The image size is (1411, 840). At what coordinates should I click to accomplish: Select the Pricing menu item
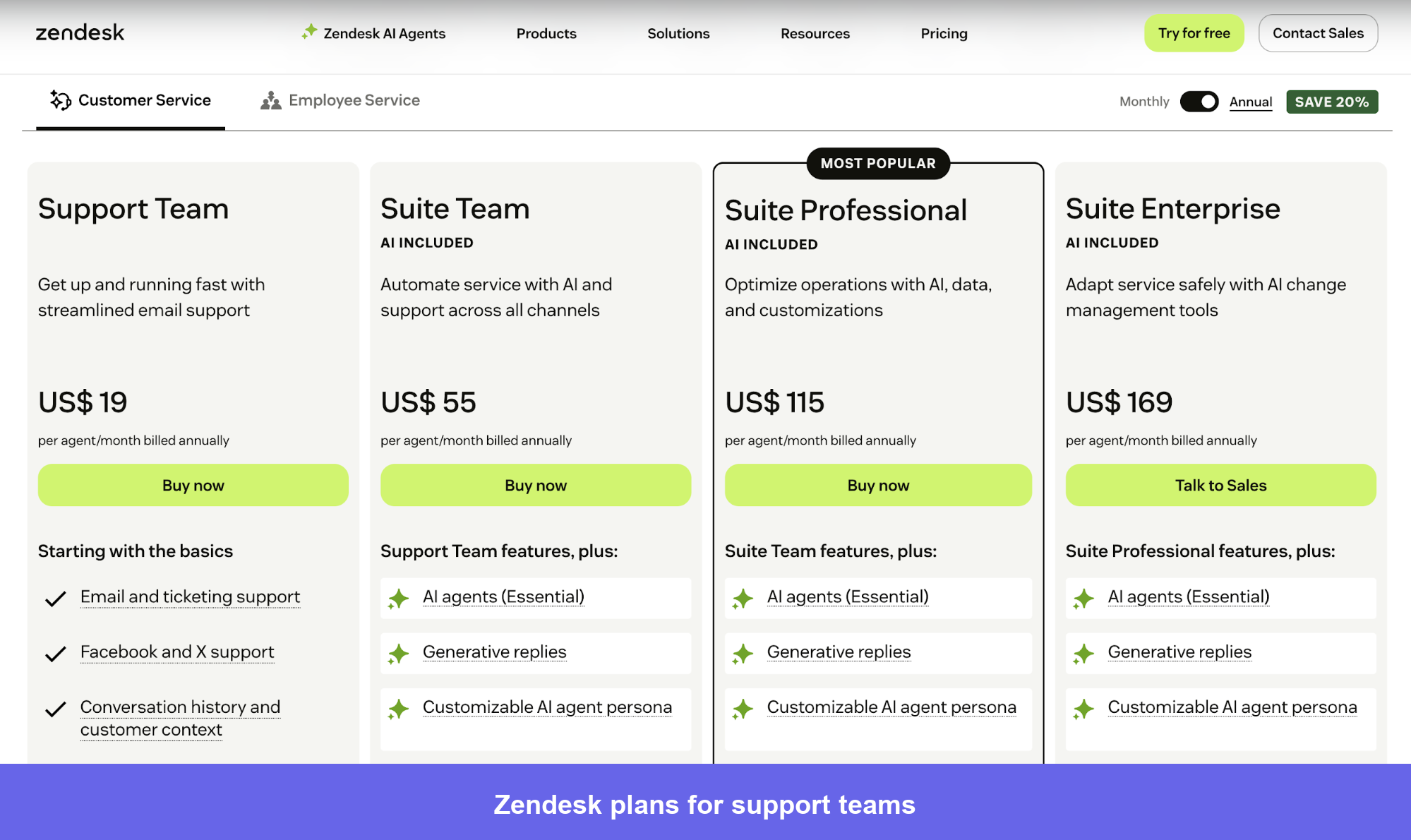tap(944, 33)
